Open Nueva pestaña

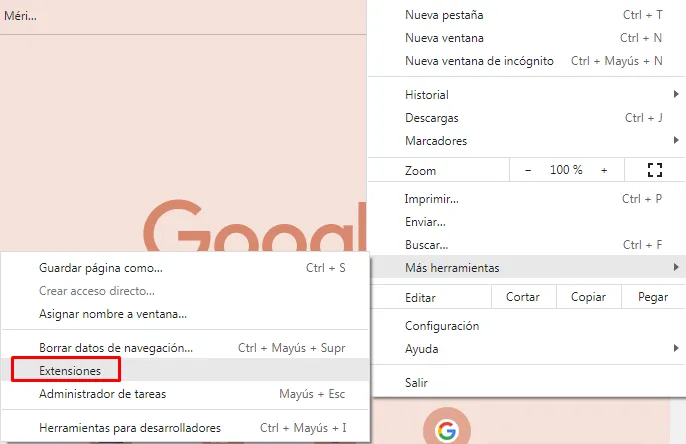527,15
